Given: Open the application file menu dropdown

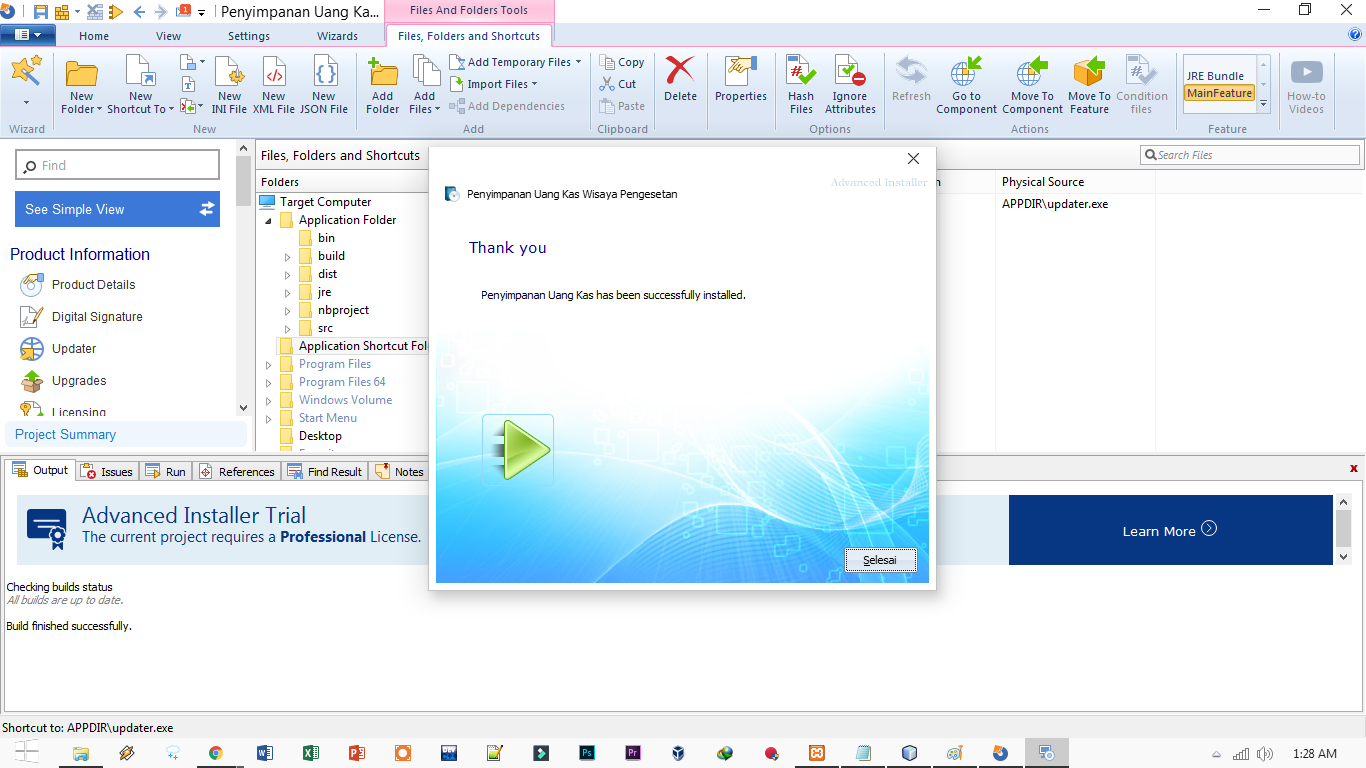Looking at the screenshot, I should tap(27, 35).
